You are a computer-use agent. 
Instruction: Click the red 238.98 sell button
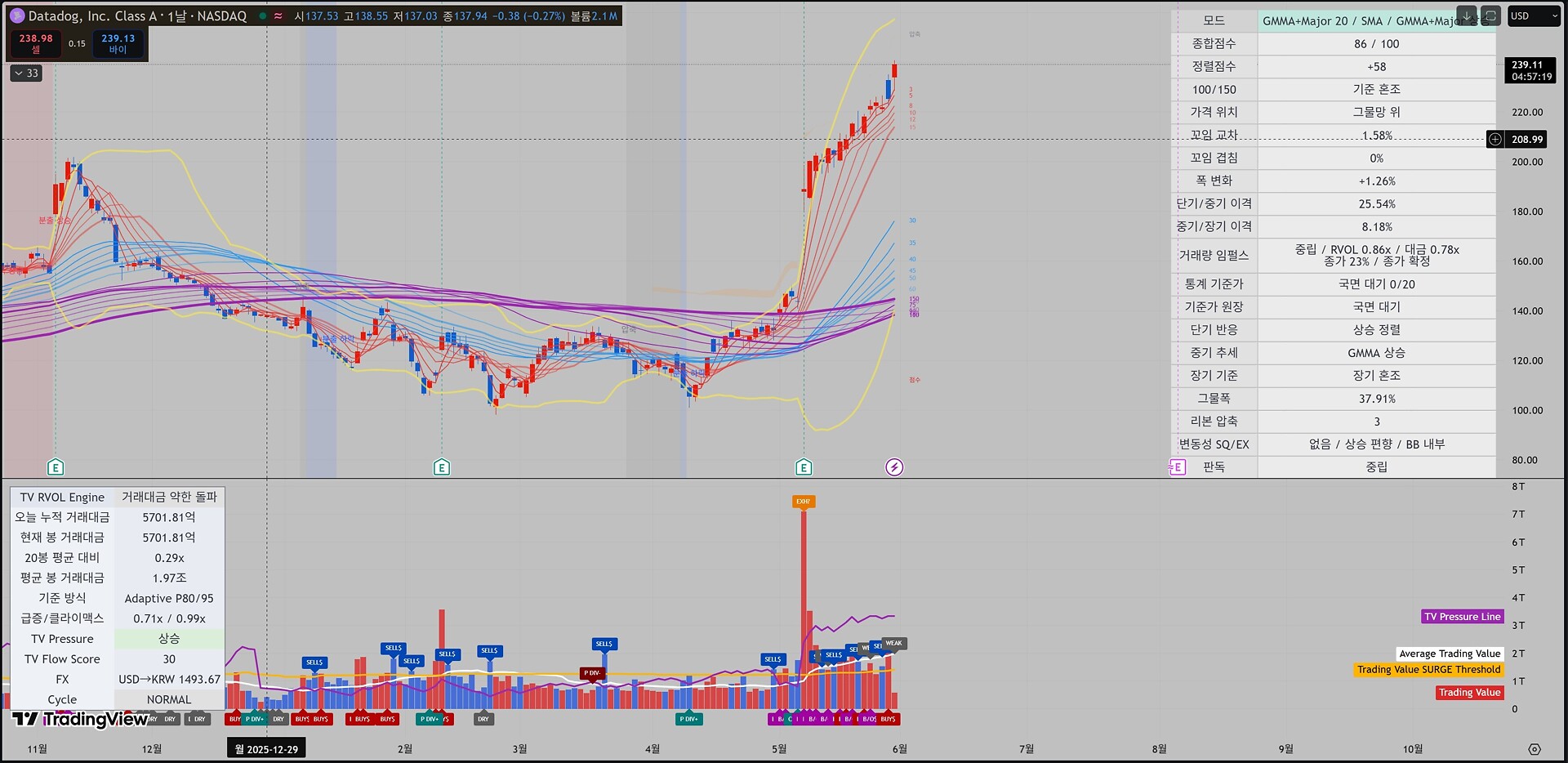click(x=36, y=44)
